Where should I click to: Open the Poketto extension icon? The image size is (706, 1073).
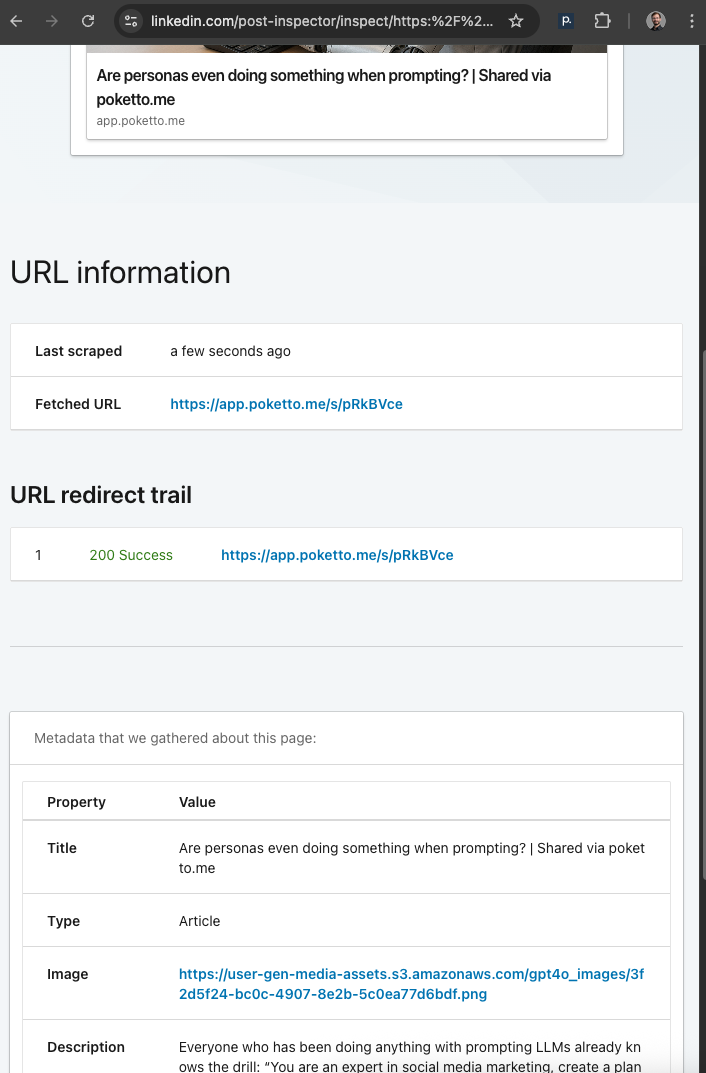coord(566,21)
